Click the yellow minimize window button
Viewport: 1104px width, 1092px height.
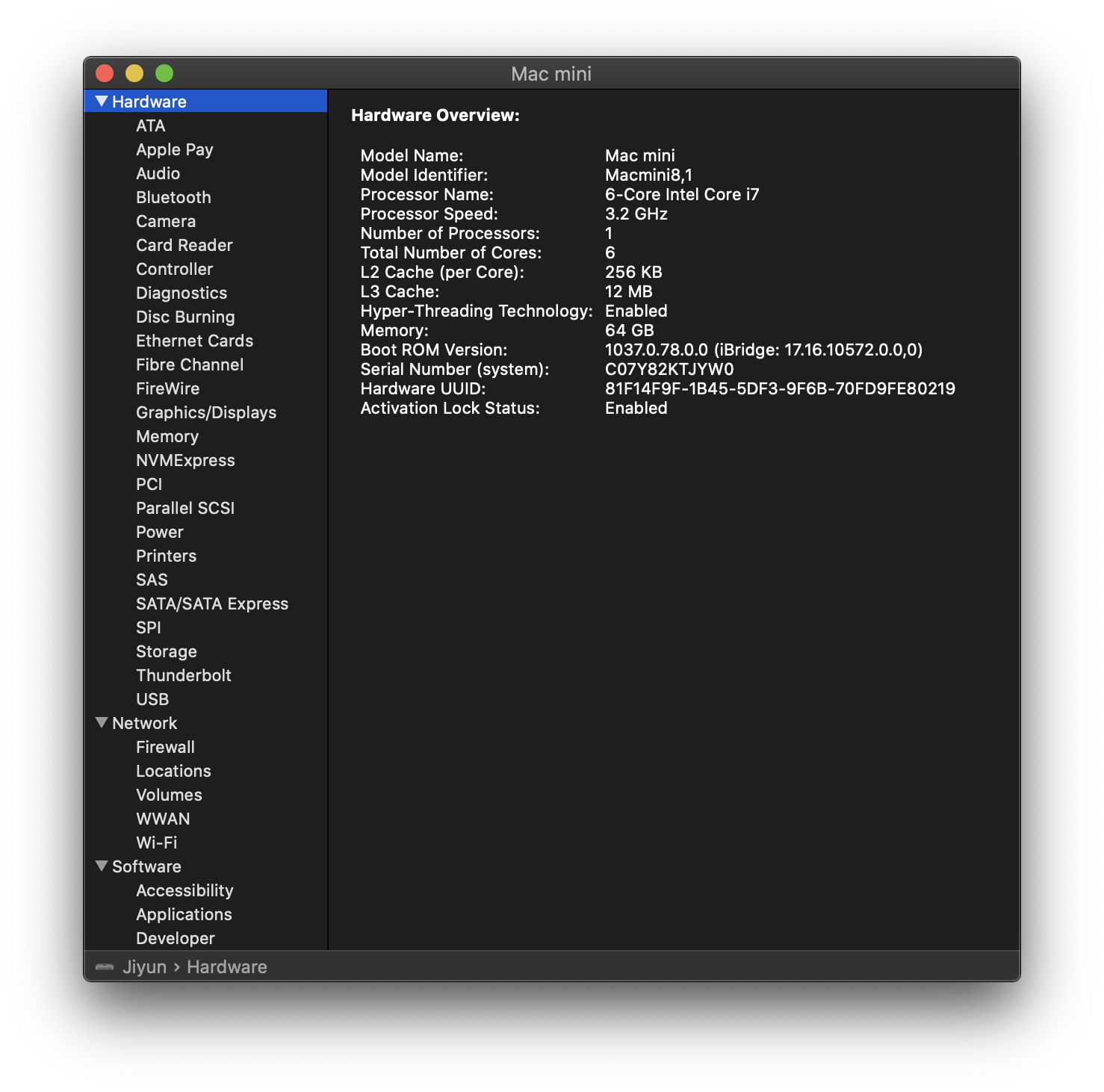click(x=134, y=73)
